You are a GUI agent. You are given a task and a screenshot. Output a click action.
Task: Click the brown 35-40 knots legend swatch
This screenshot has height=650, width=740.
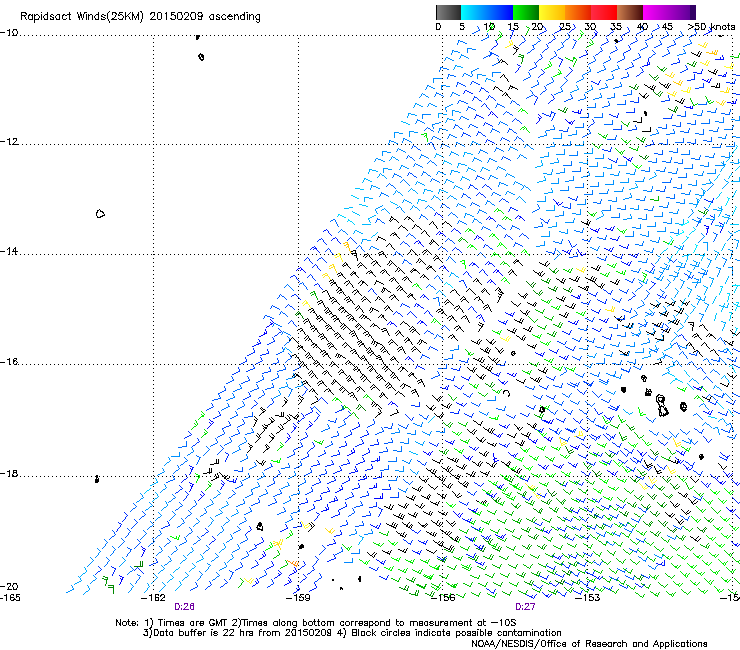630,12
